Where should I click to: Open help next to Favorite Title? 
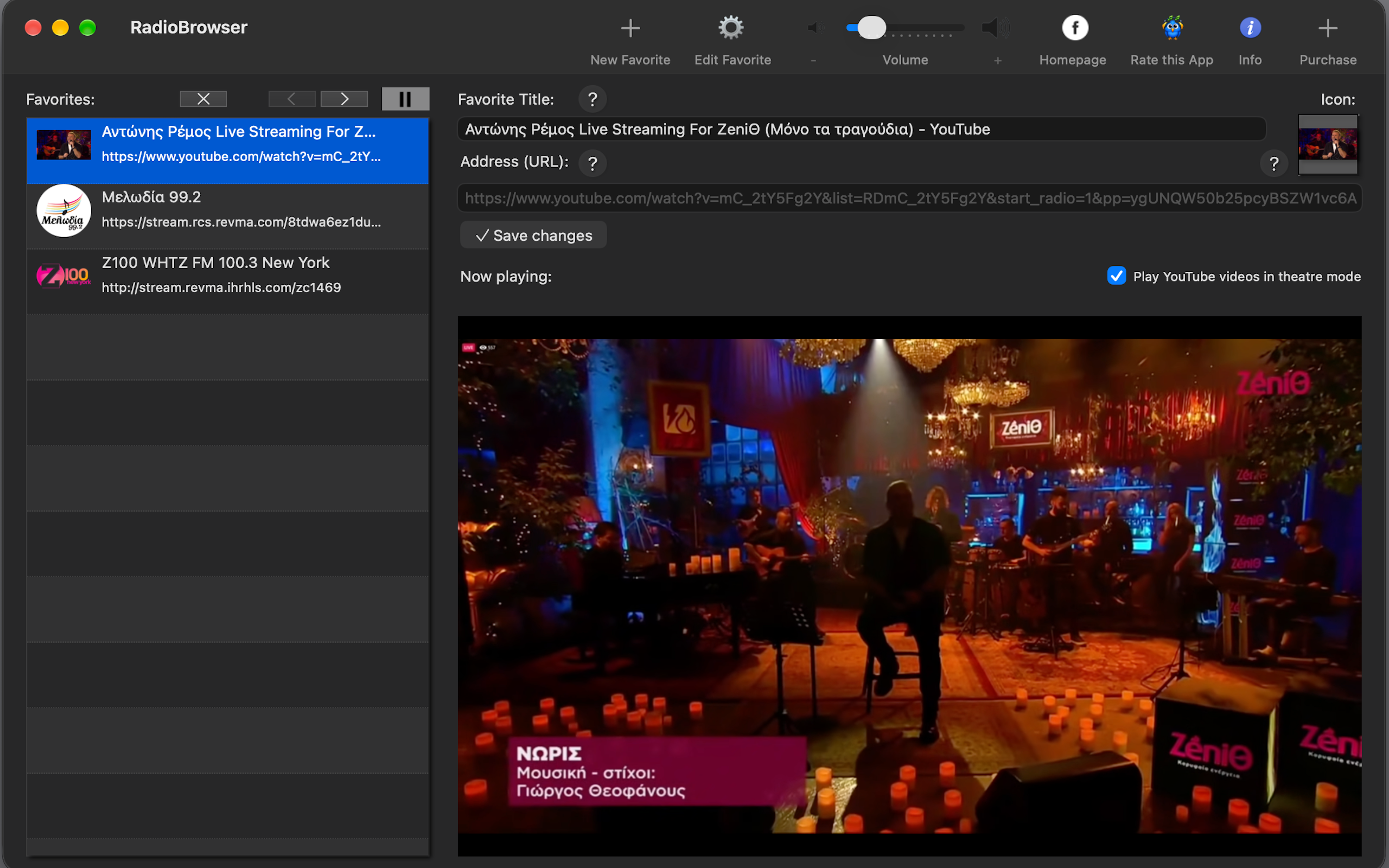[x=592, y=99]
